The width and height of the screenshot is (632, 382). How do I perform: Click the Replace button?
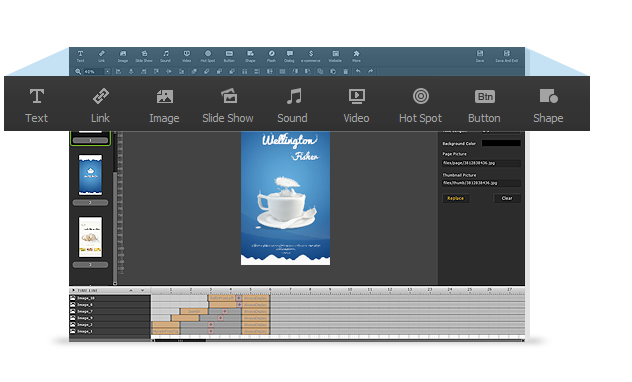tap(455, 198)
